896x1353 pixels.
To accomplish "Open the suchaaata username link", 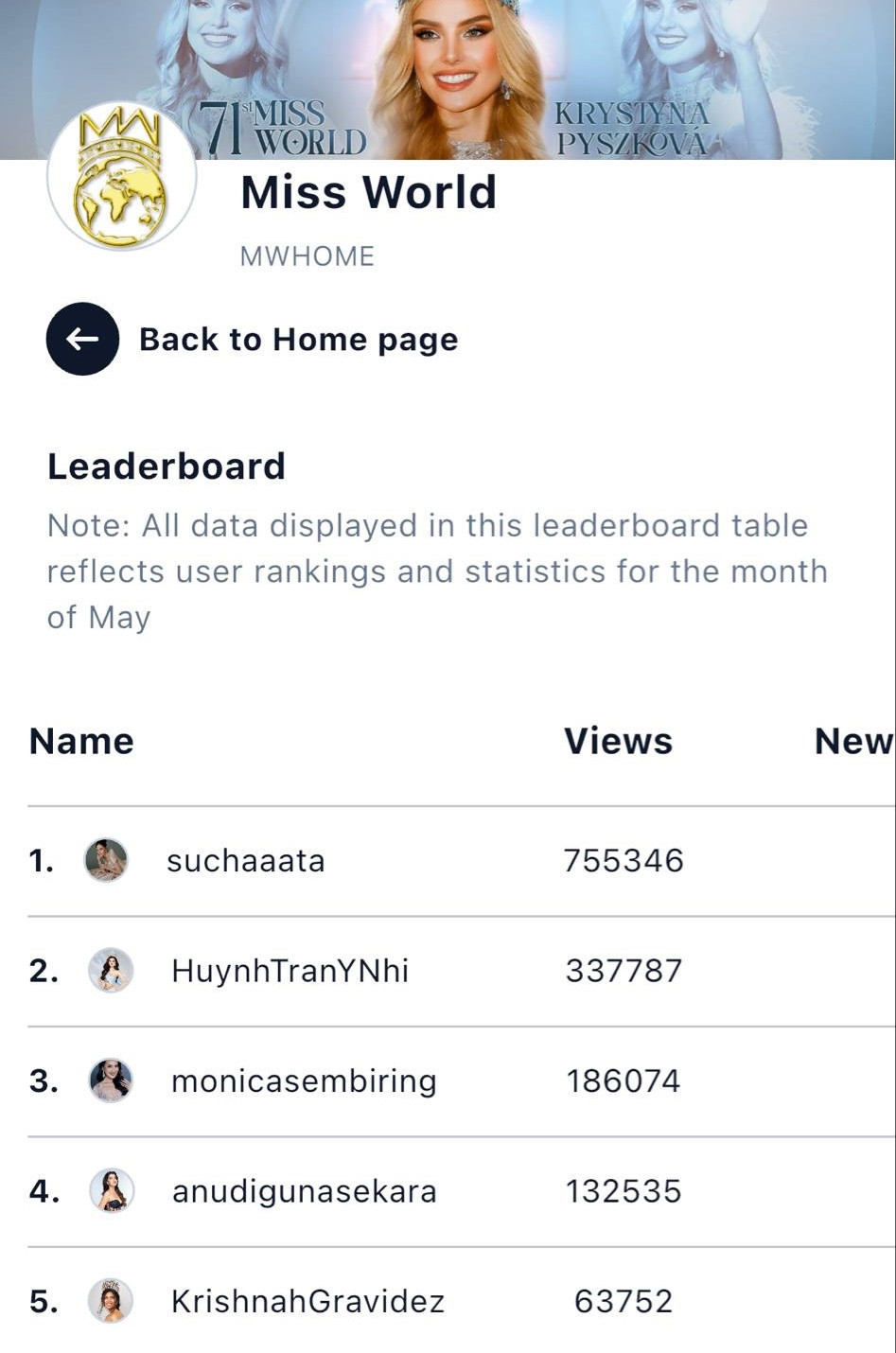I will point(246,860).
